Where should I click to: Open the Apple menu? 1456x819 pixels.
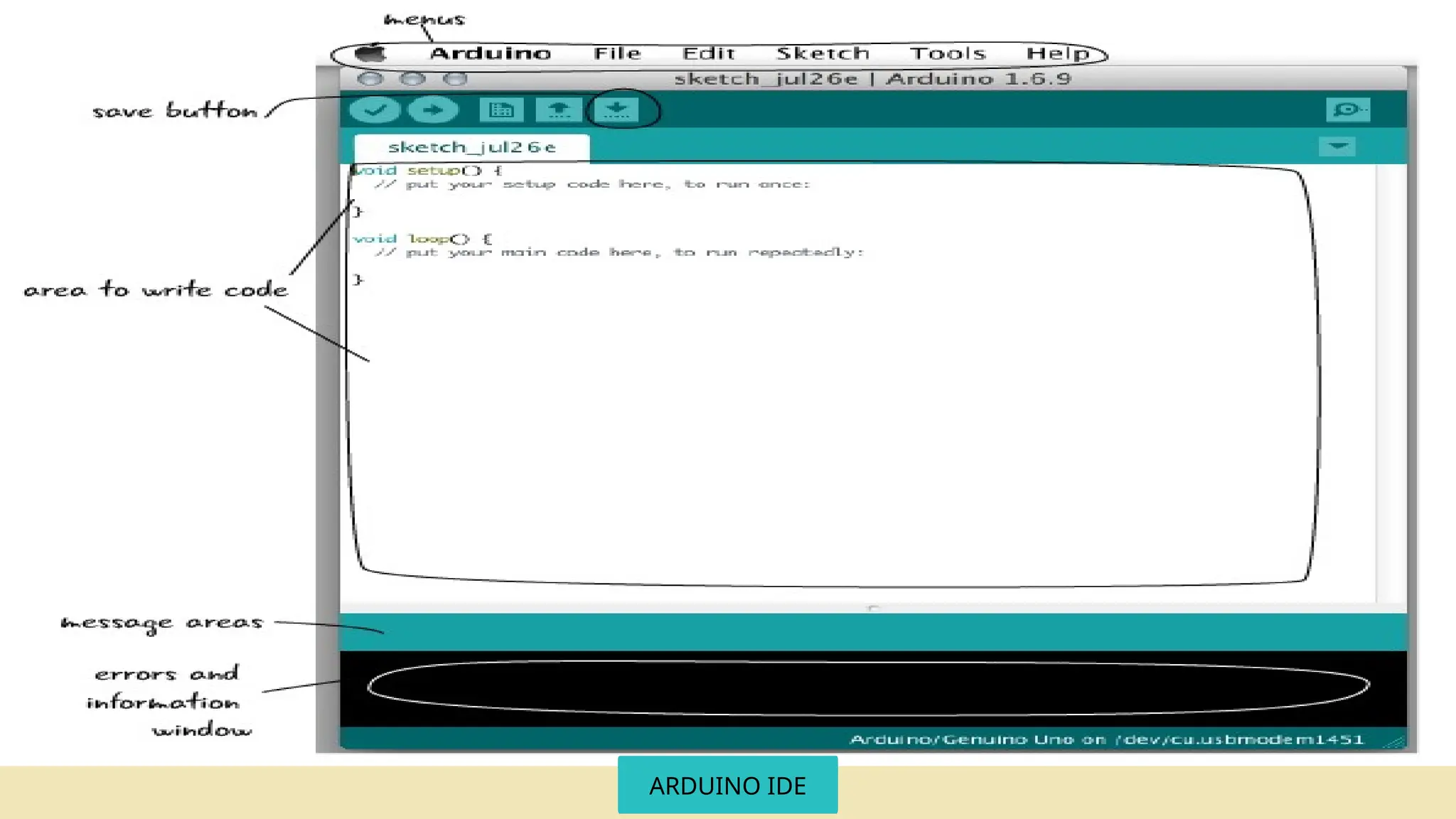click(x=370, y=53)
